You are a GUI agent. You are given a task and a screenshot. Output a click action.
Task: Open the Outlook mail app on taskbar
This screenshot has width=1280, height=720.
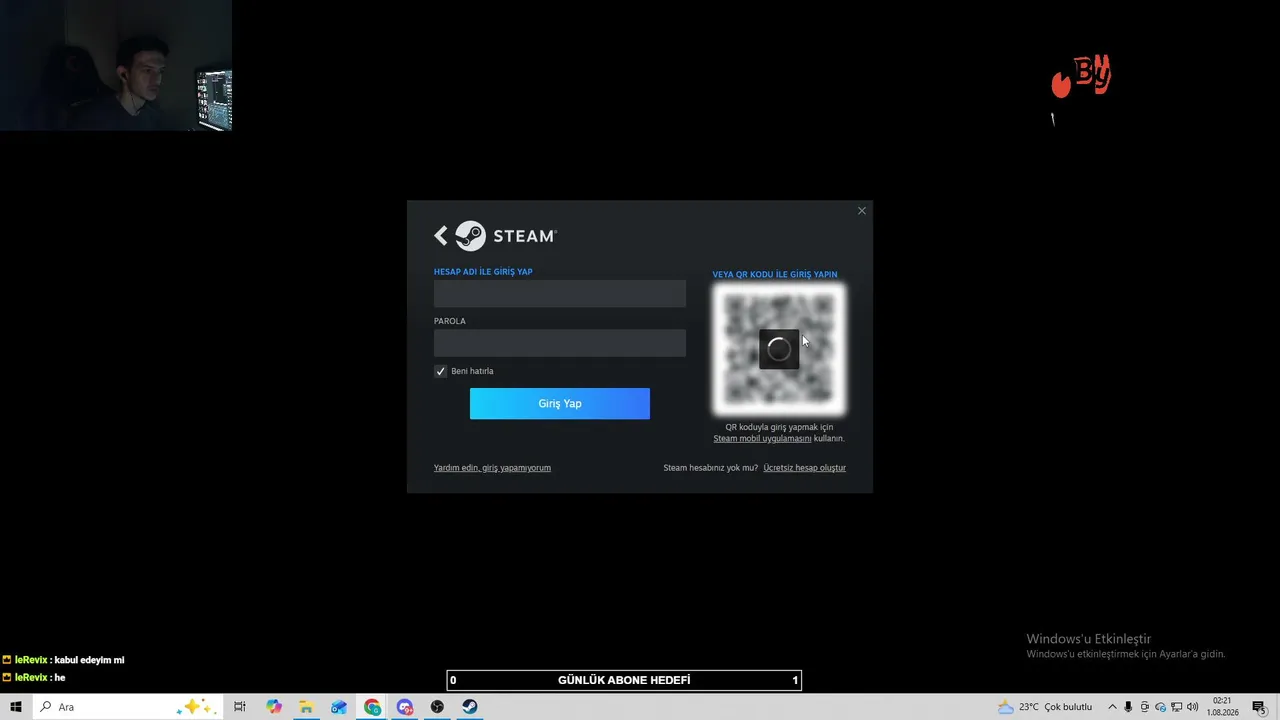pos(339,707)
